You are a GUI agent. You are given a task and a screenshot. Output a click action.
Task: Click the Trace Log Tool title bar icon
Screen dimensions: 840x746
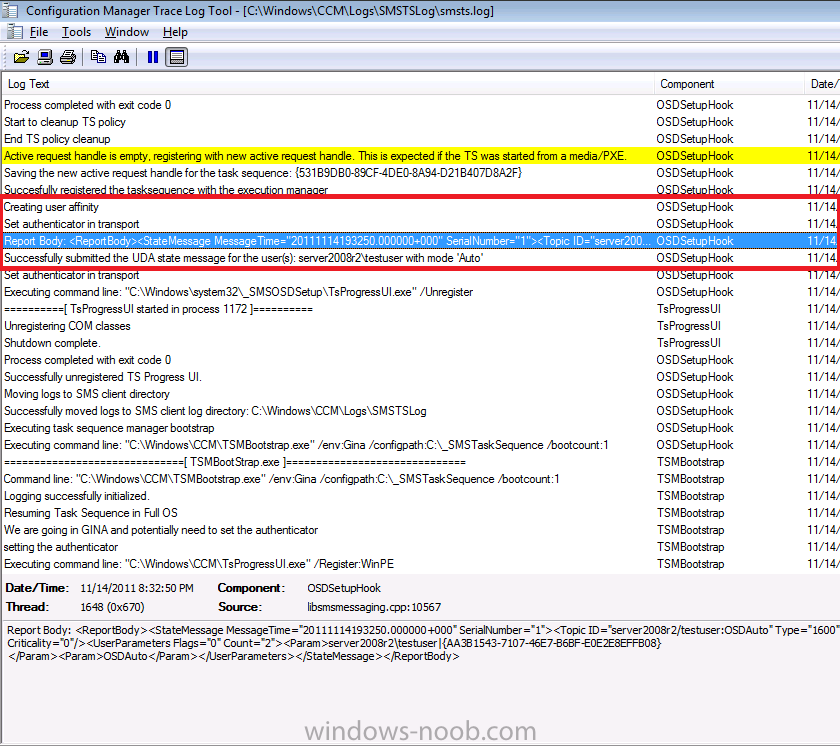click(x=11, y=10)
